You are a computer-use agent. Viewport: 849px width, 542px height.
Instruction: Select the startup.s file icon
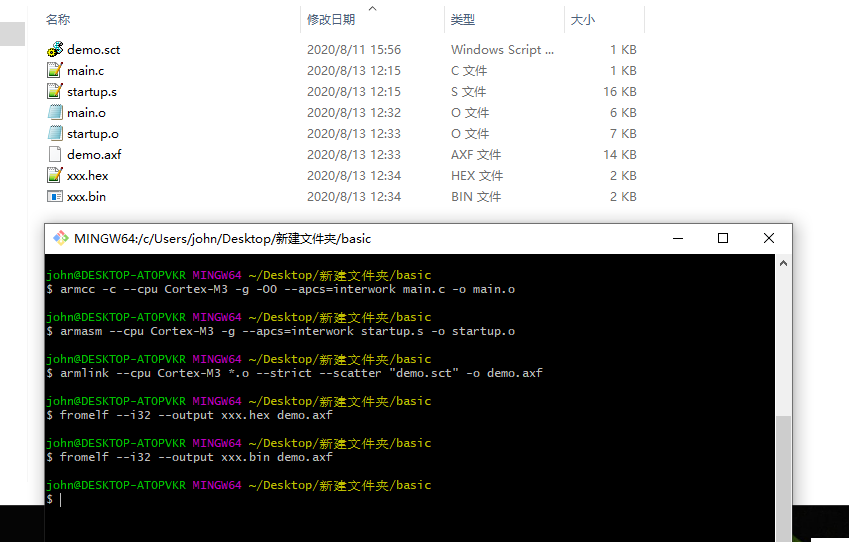tap(55, 92)
